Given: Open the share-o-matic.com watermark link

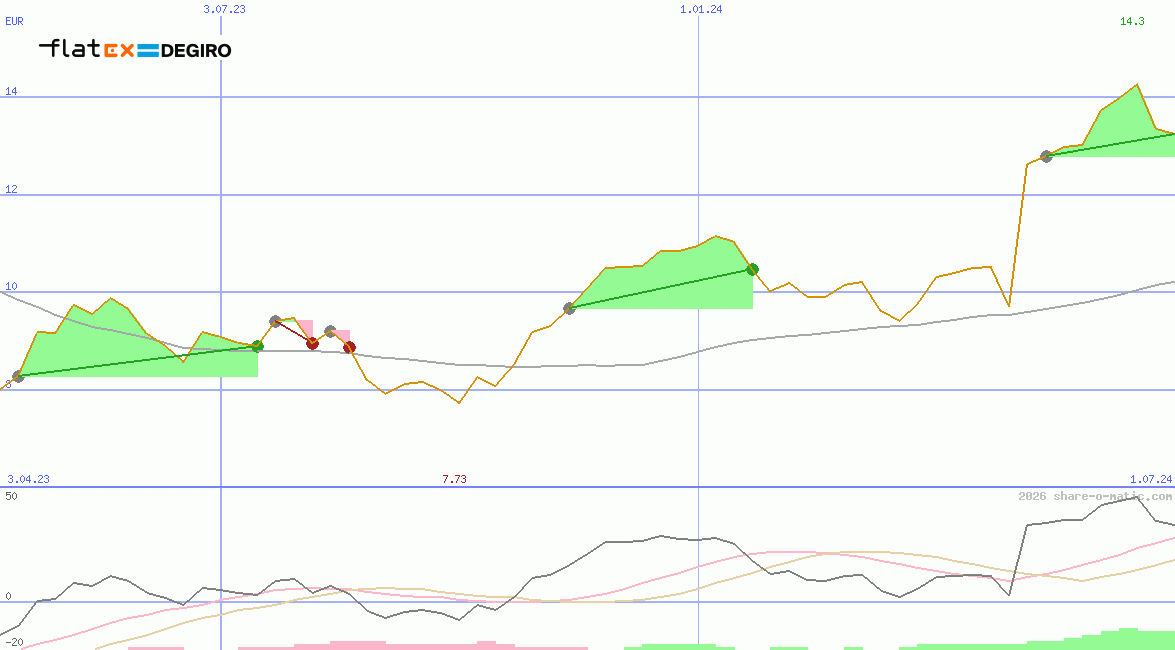Looking at the screenshot, I should 1095,496.
